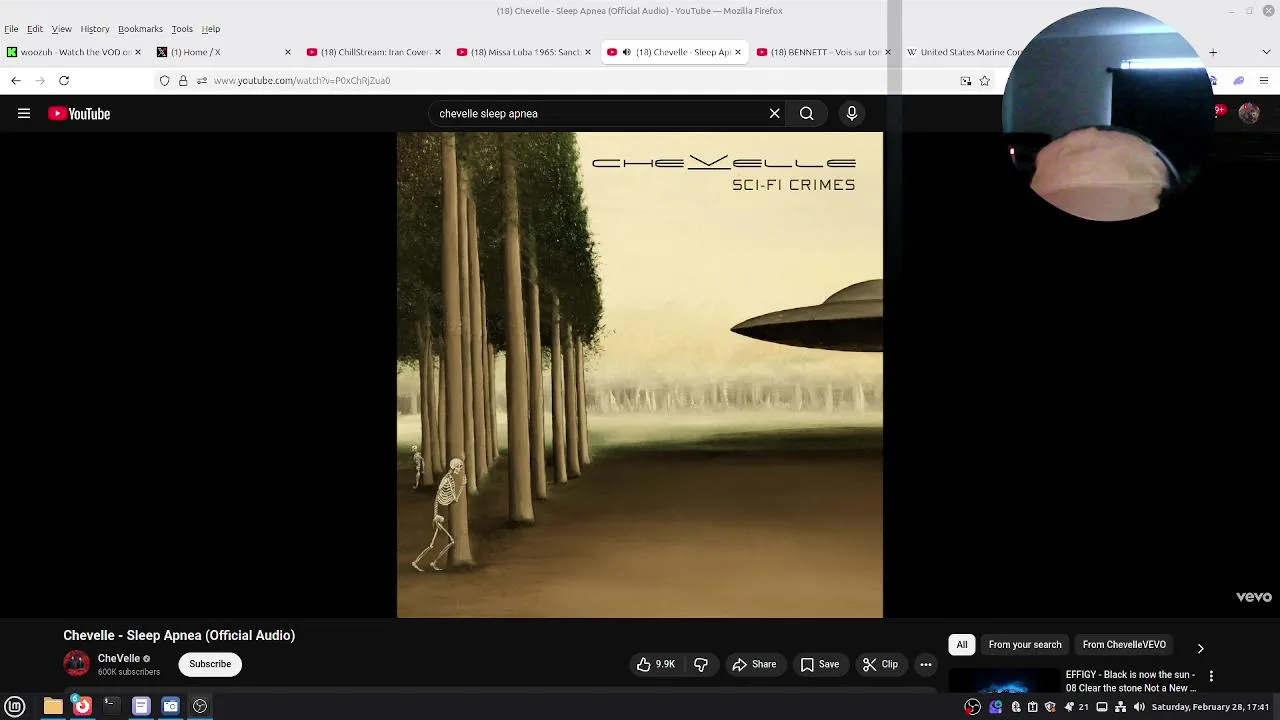
Task: Close the Chevelle Sleep Apnea tab
Action: pos(738,52)
